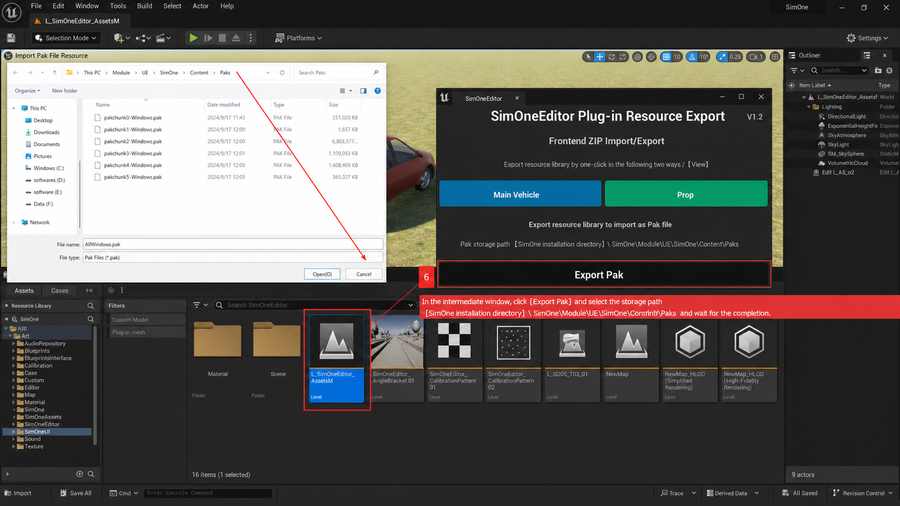Click the Save current level icon

pos(11,38)
